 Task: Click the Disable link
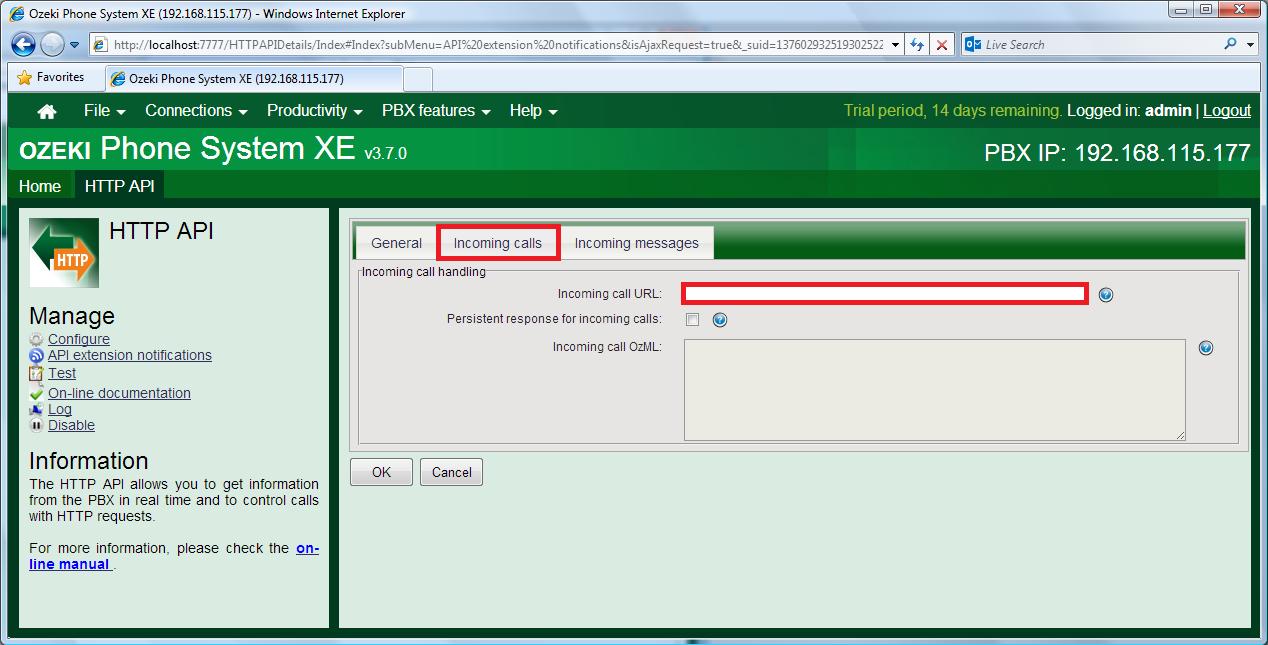pos(71,425)
